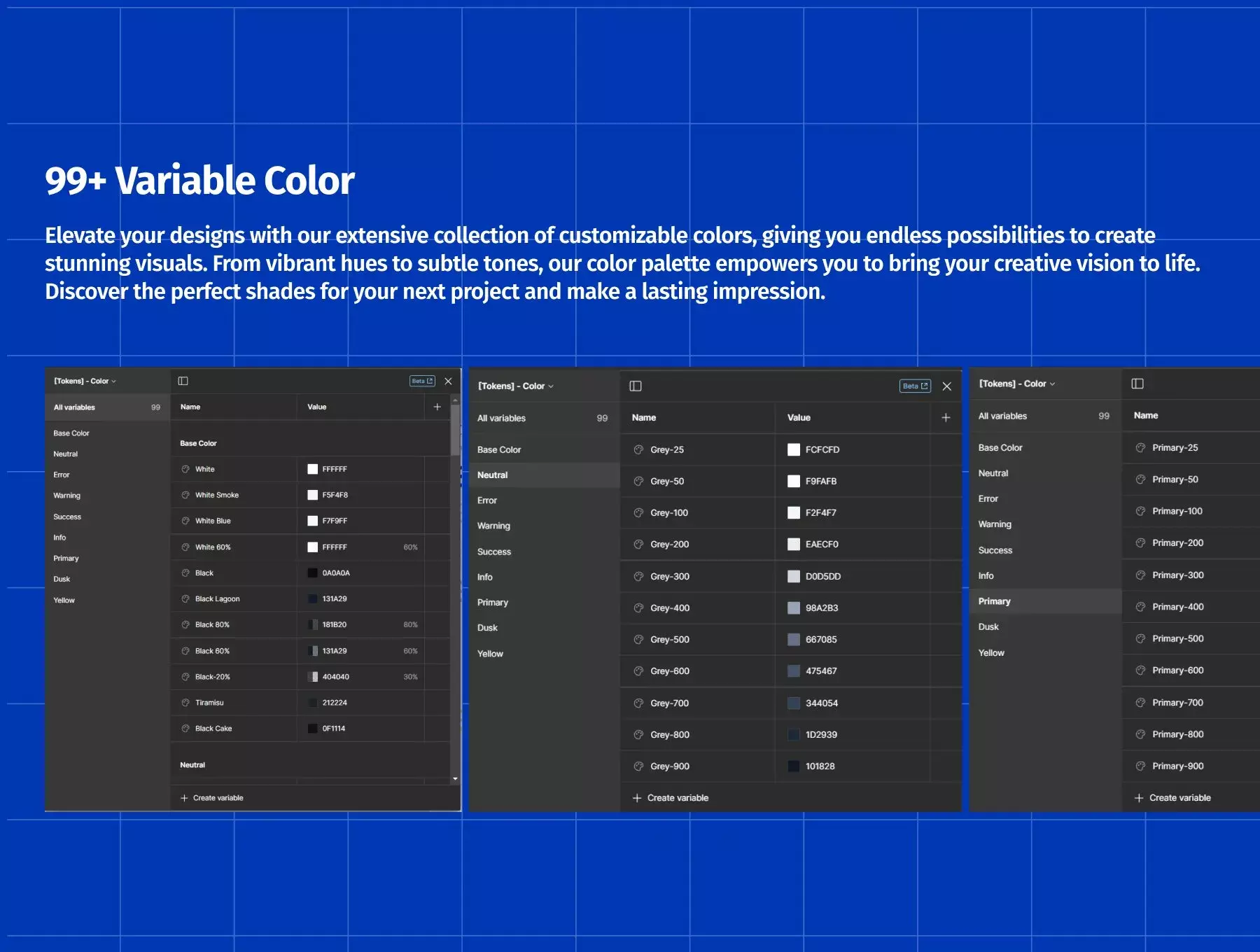The image size is (1260, 952).
Task: Click the Grey-900 101828 swatch
Action: point(794,766)
